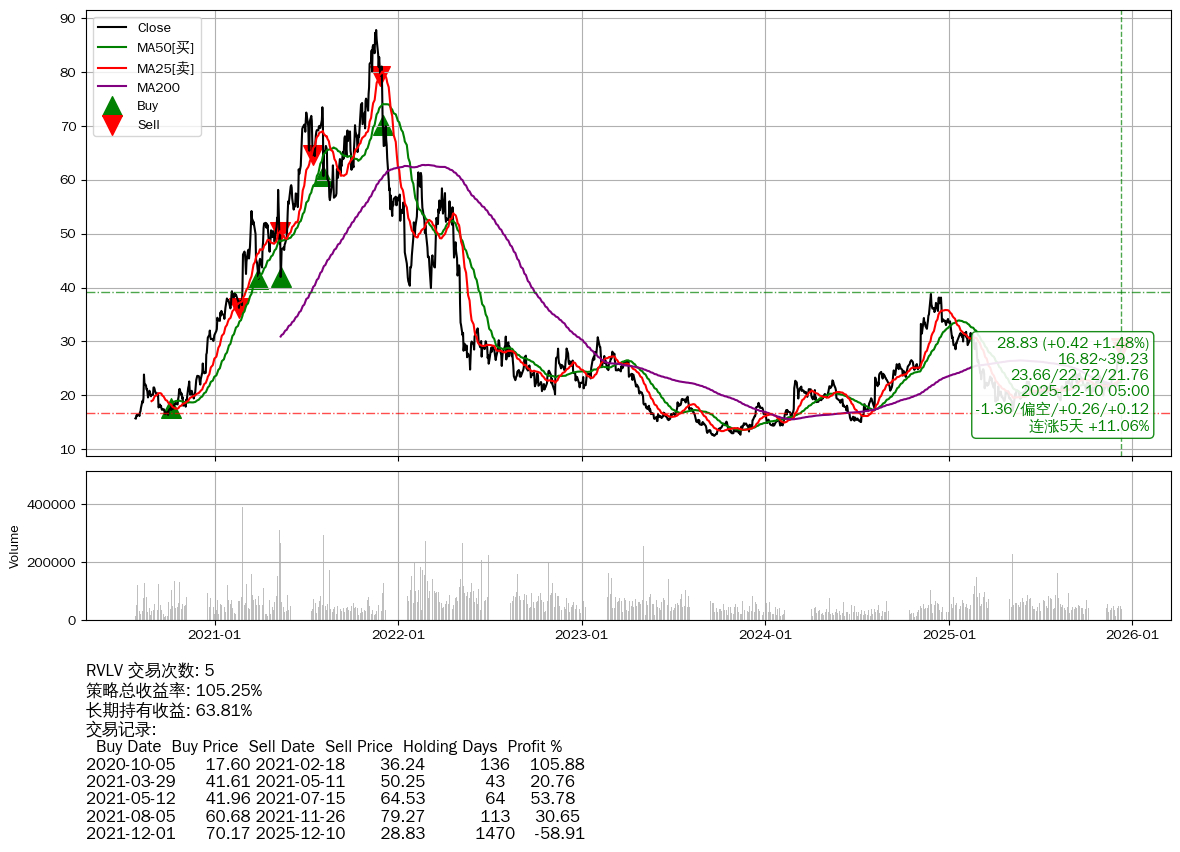The height and width of the screenshot is (852, 1180).
Task: Click the 2021-12-01 buy row in trade records
Action: pyautogui.click(x=335, y=833)
